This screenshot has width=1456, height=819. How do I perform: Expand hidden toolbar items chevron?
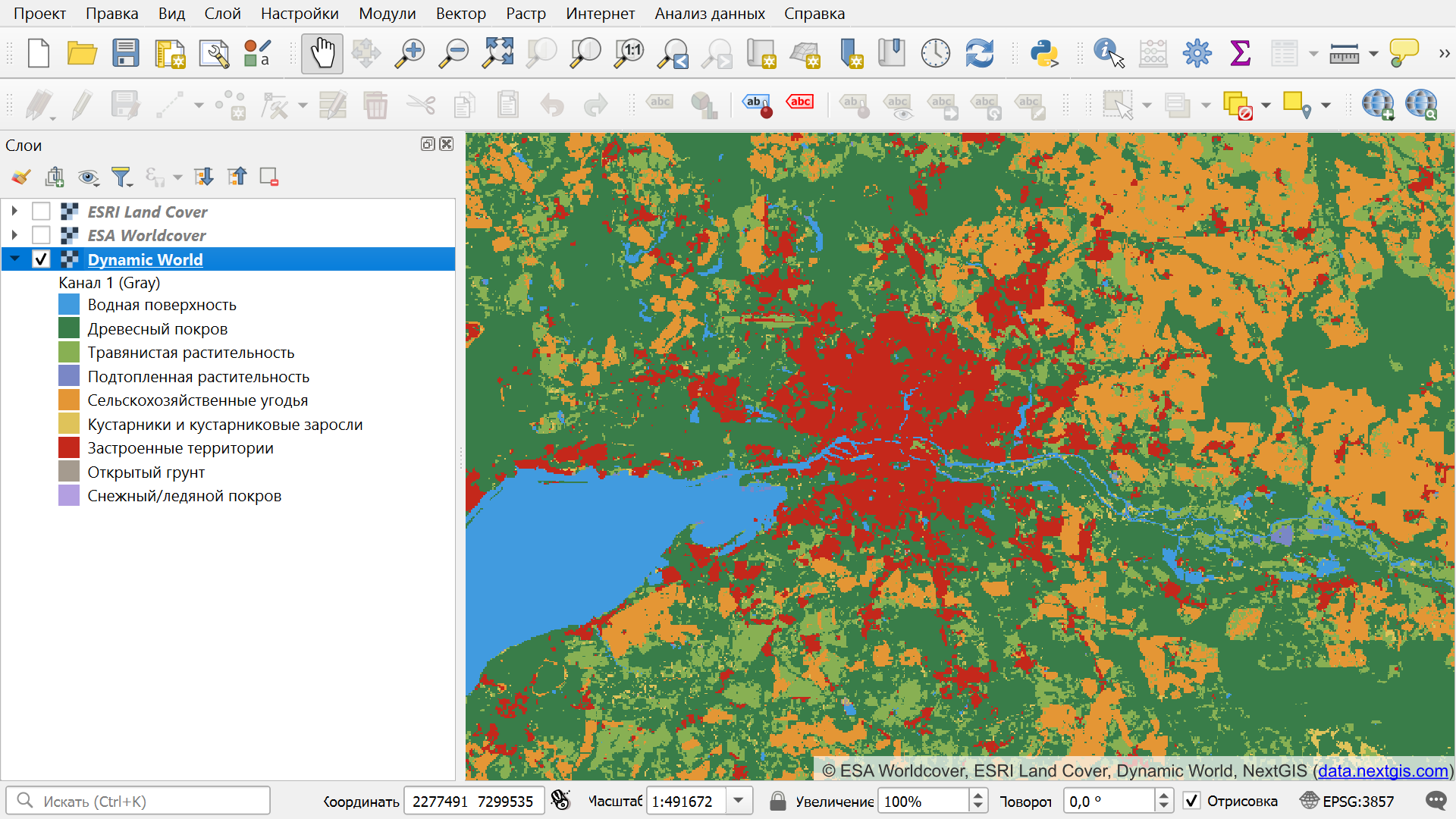point(1444,54)
